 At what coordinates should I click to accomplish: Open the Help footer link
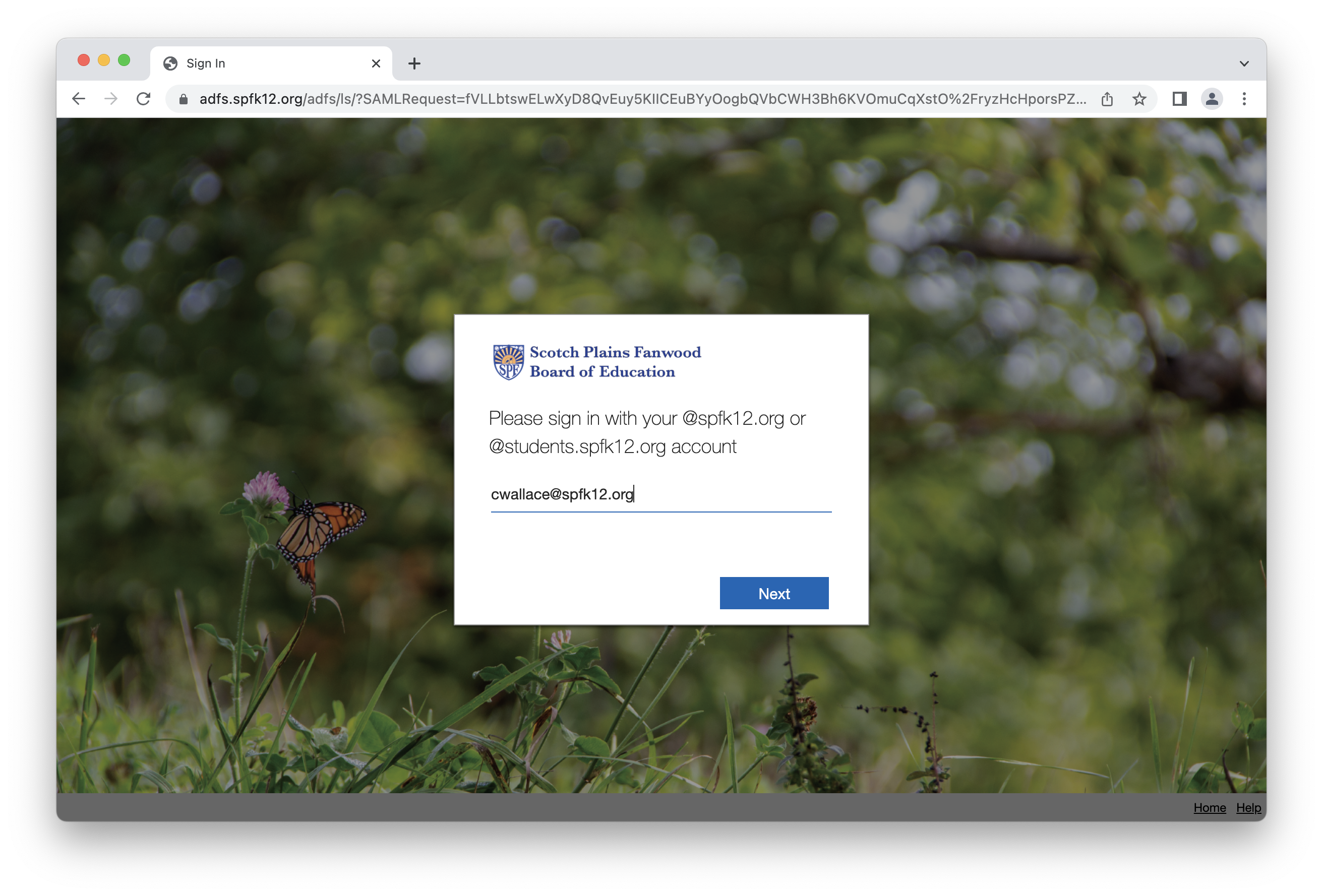tap(1248, 807)
